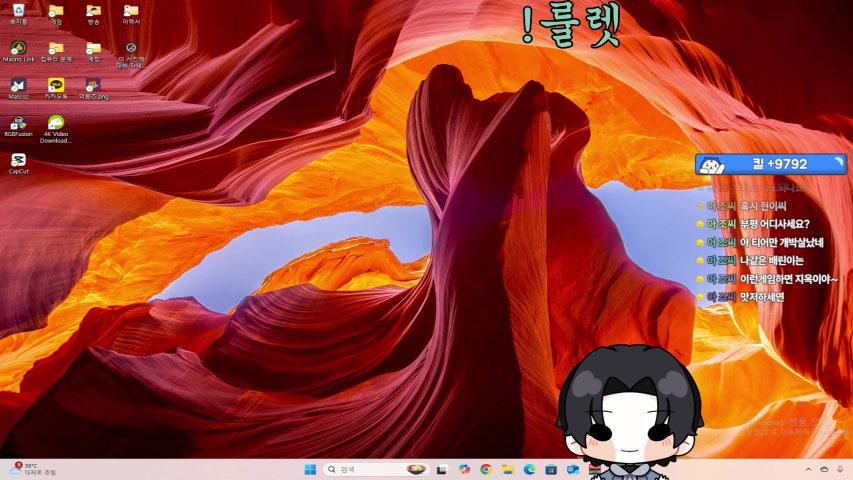The width and height of the screenshot is (853, 480).
Task: Open the 이력서 folder on desktop
Action: click(x=131, y=14)
